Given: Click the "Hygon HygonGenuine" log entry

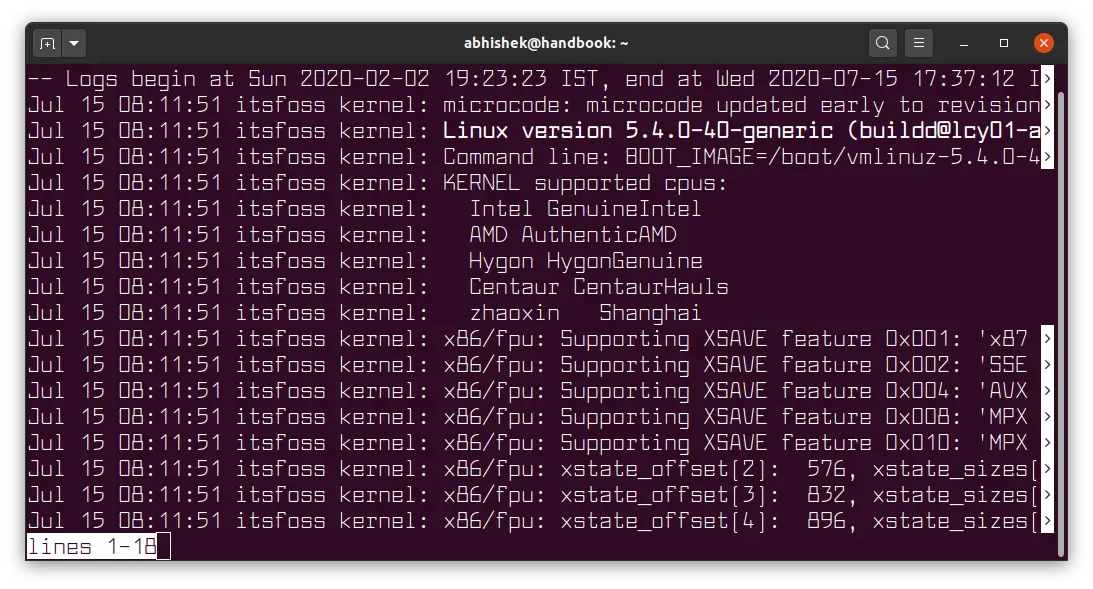Looking at the screenshot, I should point(585,261).
